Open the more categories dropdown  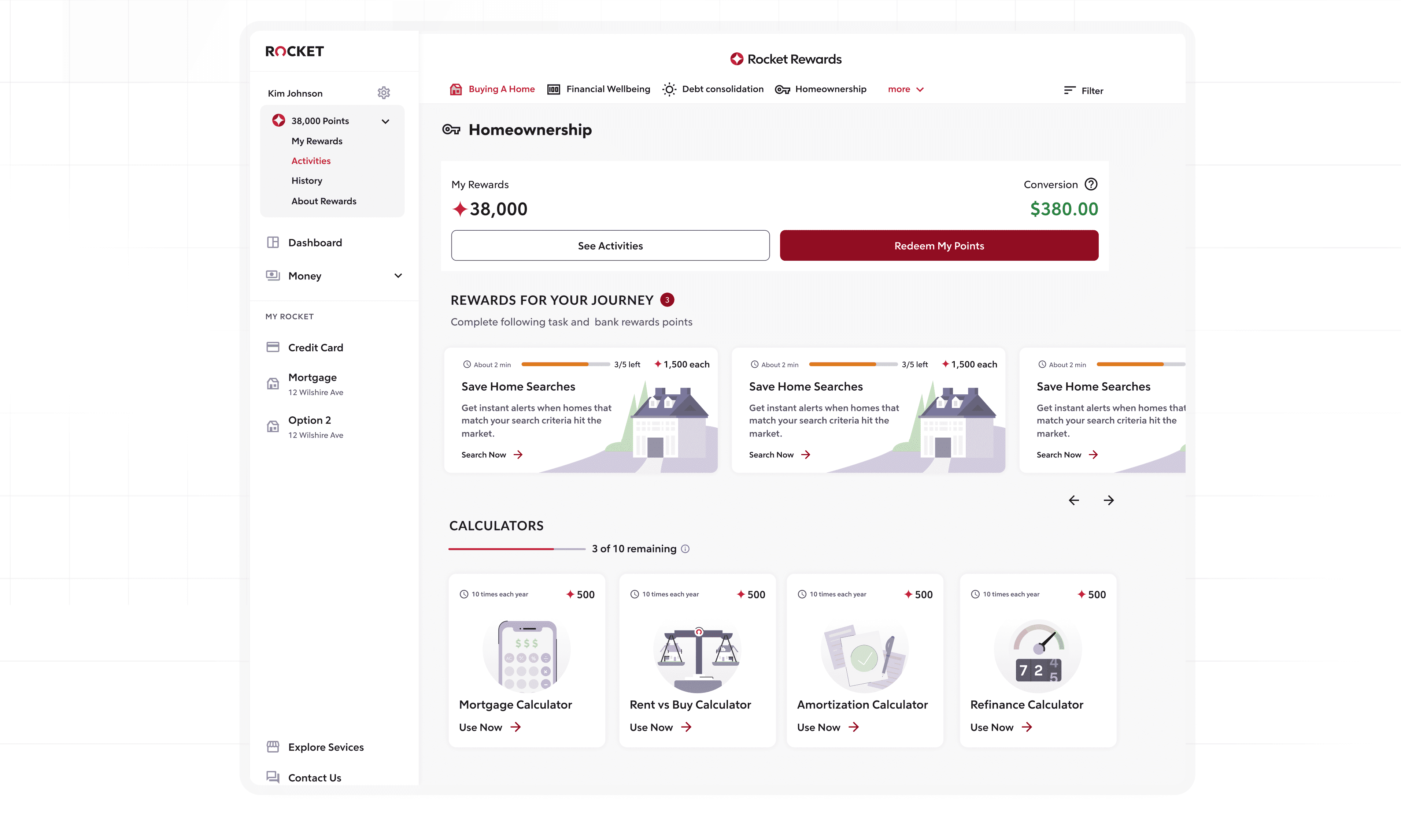906,89
